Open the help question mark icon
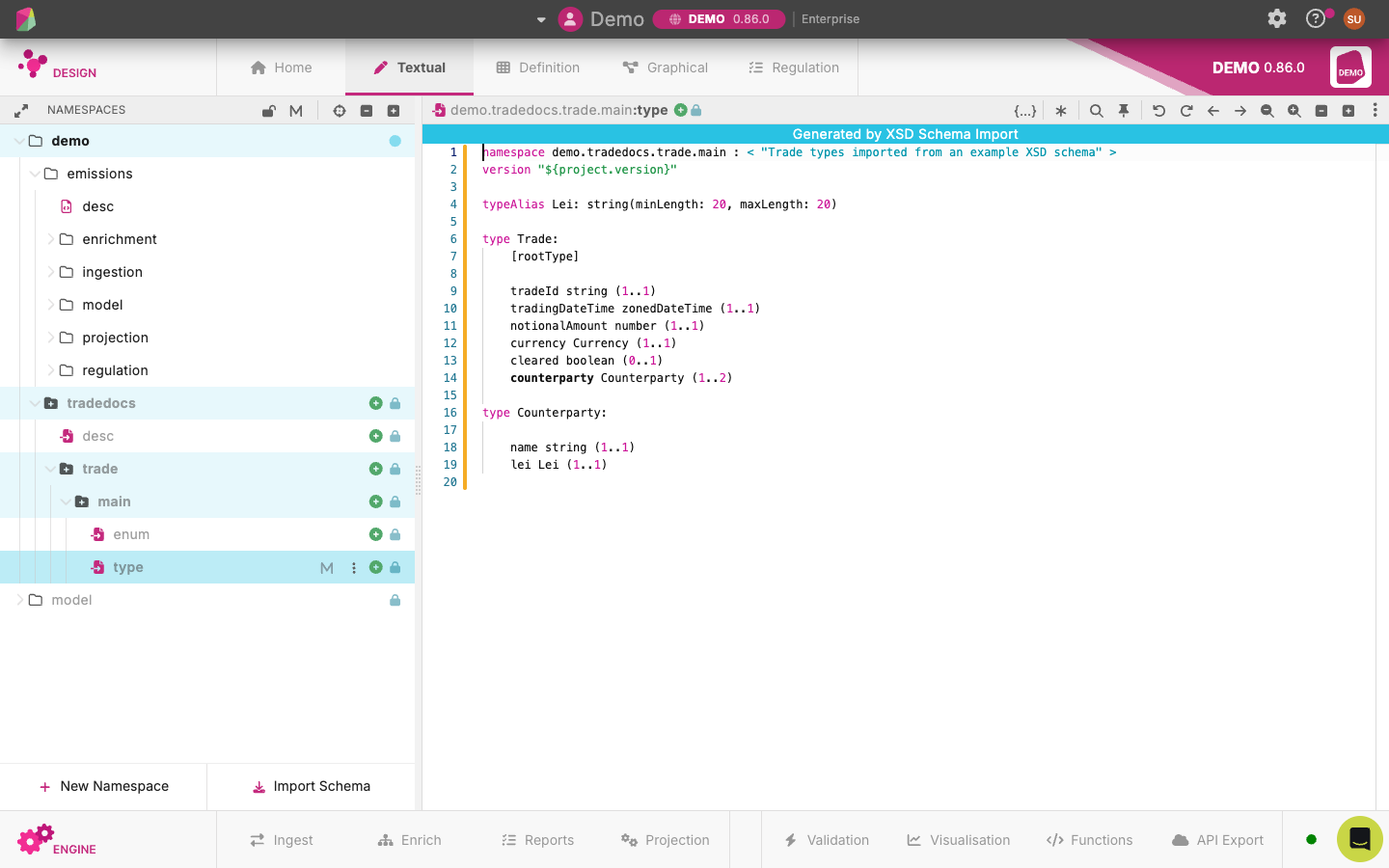Viewport: 1389px width, 868px height. (1315, 18)
